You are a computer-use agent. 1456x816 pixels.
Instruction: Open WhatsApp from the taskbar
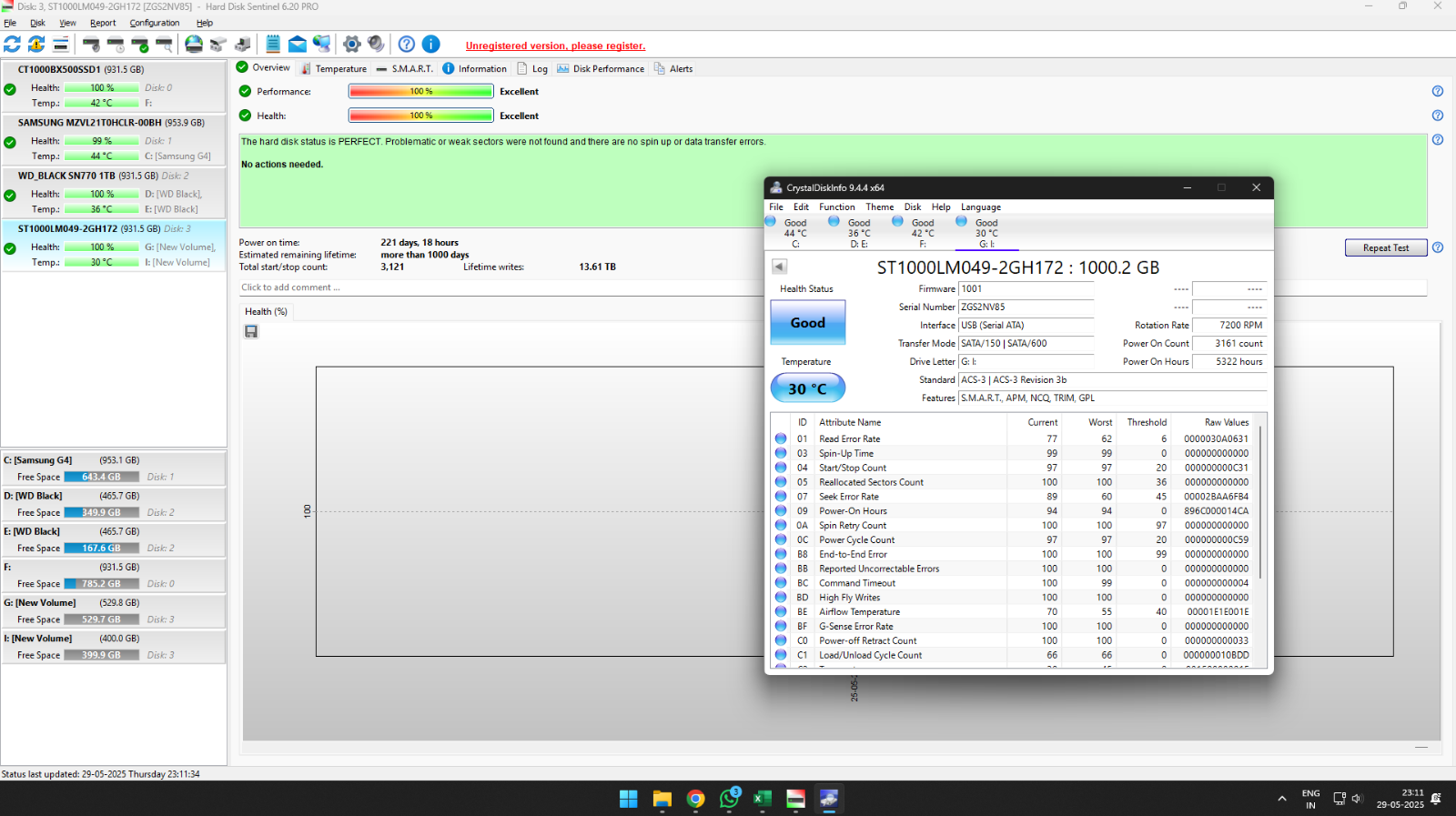729,799
